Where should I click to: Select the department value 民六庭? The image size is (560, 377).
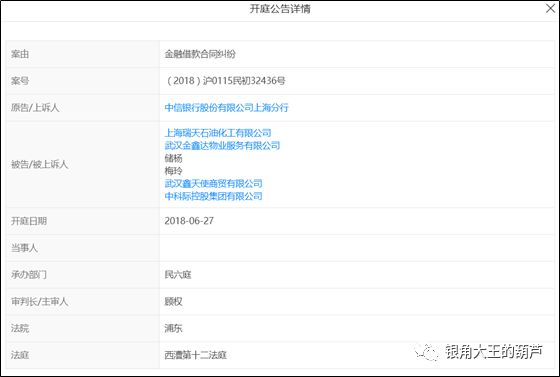click(178, 275)
